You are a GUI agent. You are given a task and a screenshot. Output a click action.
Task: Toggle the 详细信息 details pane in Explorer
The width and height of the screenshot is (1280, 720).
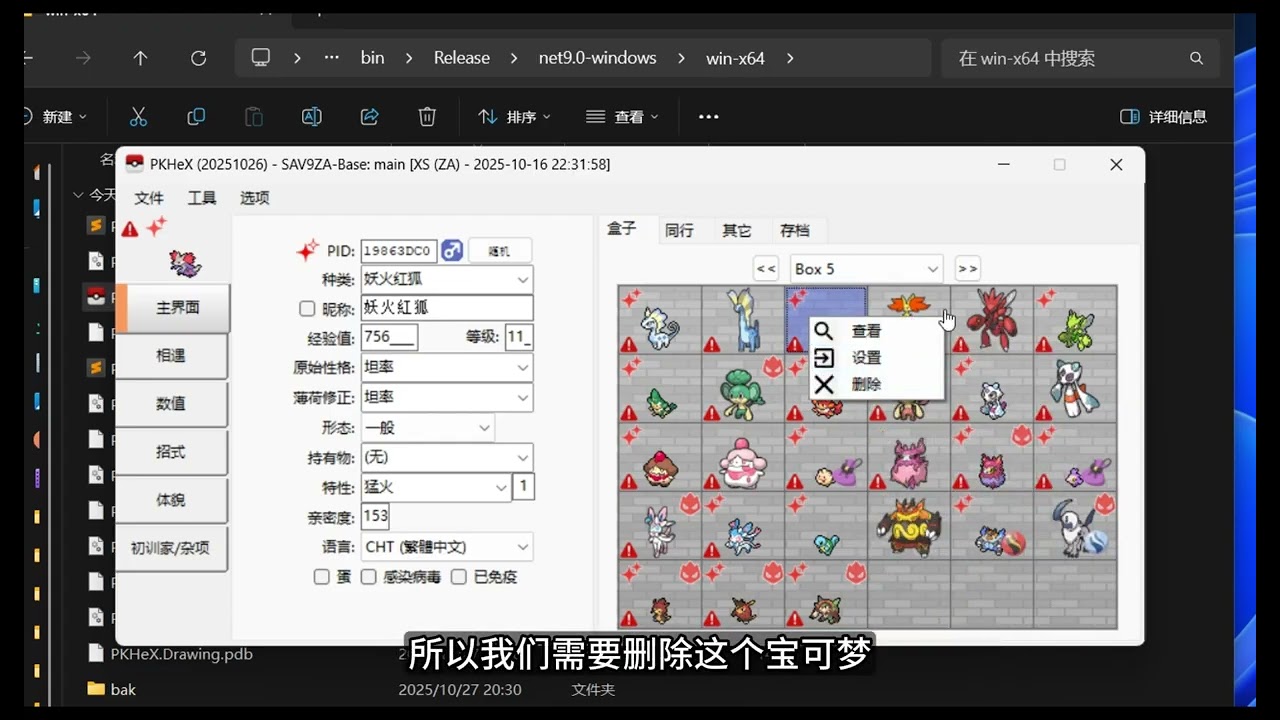click(1164, 117)
